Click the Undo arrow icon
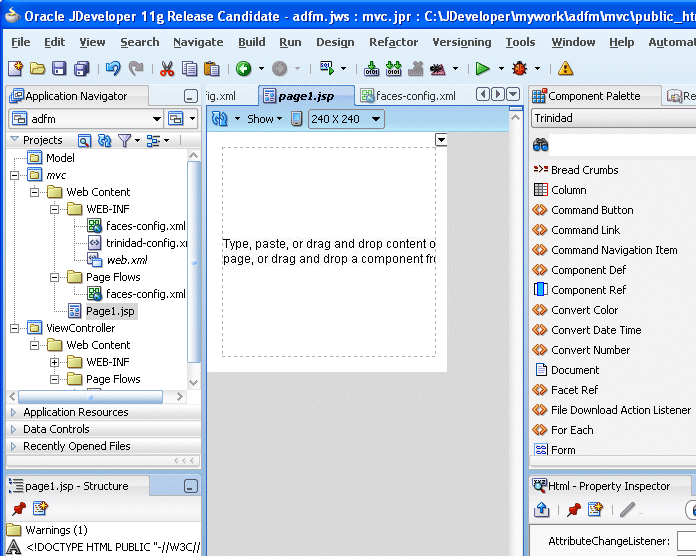This screenshot has width=696, height=556. click(x=113, y=69)
